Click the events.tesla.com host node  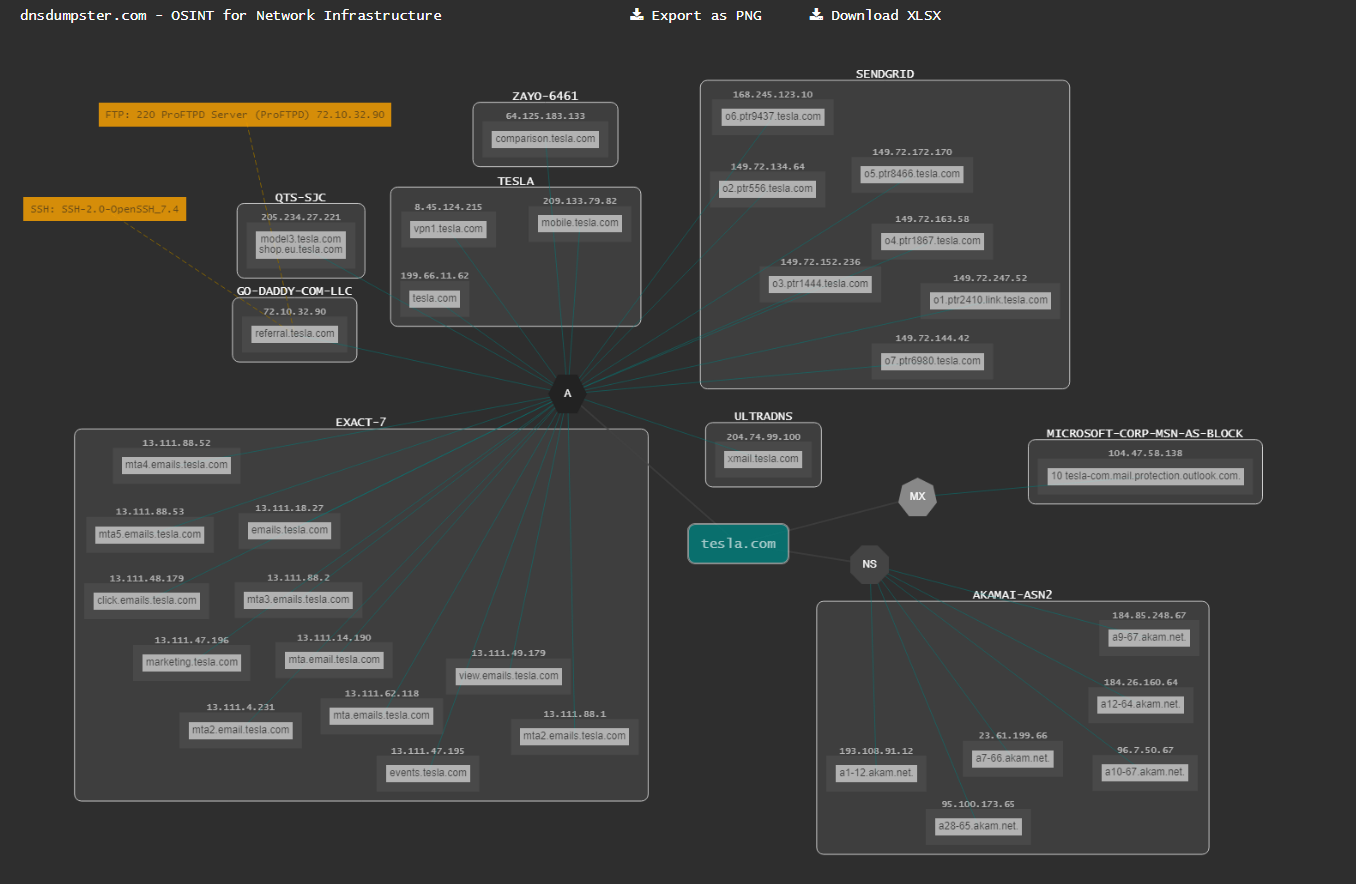428,773
